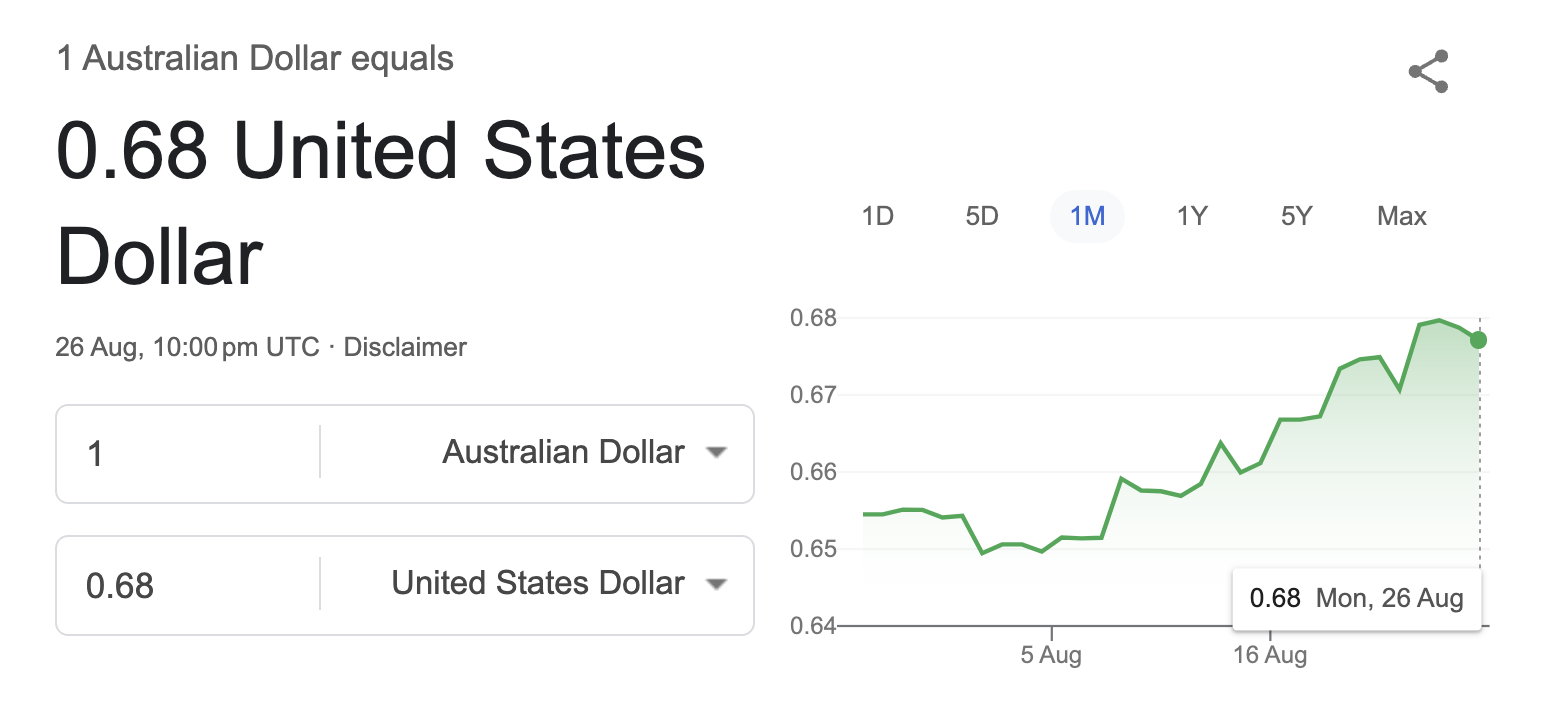This screenshot has width=1556, height=702.
Task: Show the 5Y chart range
Action: tap(1296, 216)
